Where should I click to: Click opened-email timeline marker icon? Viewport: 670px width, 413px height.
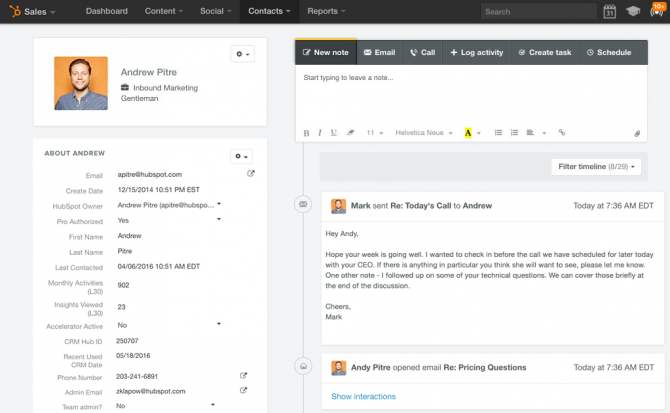point(303,366)
